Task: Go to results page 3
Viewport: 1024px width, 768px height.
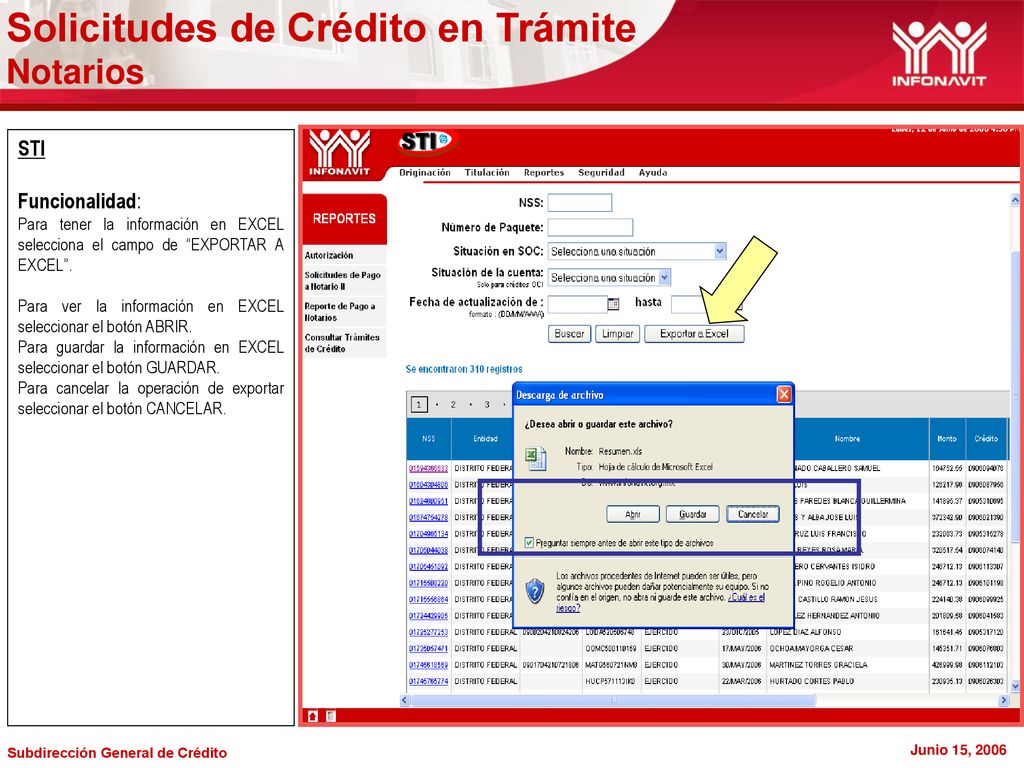Action: [487, 404]
